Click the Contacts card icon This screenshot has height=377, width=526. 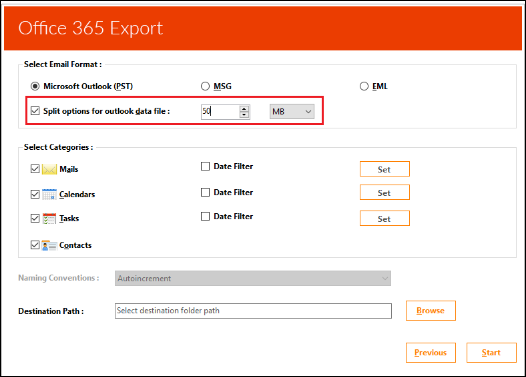pyautogui.click(x=49, y=245)
